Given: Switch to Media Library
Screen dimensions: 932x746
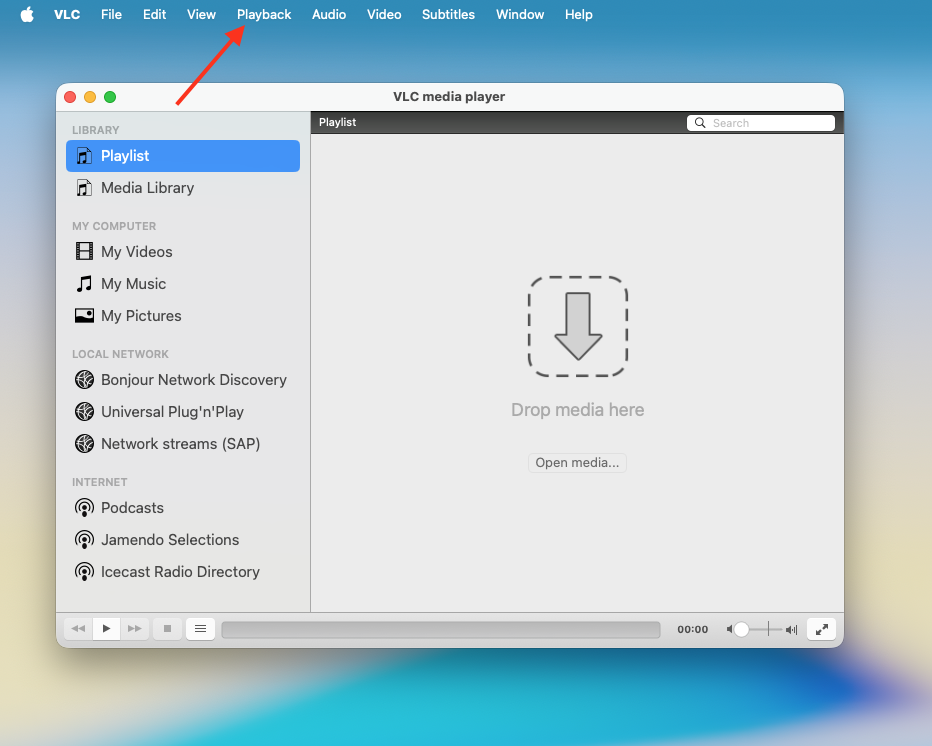Looking at the screenshot, I should click(147, 187).
